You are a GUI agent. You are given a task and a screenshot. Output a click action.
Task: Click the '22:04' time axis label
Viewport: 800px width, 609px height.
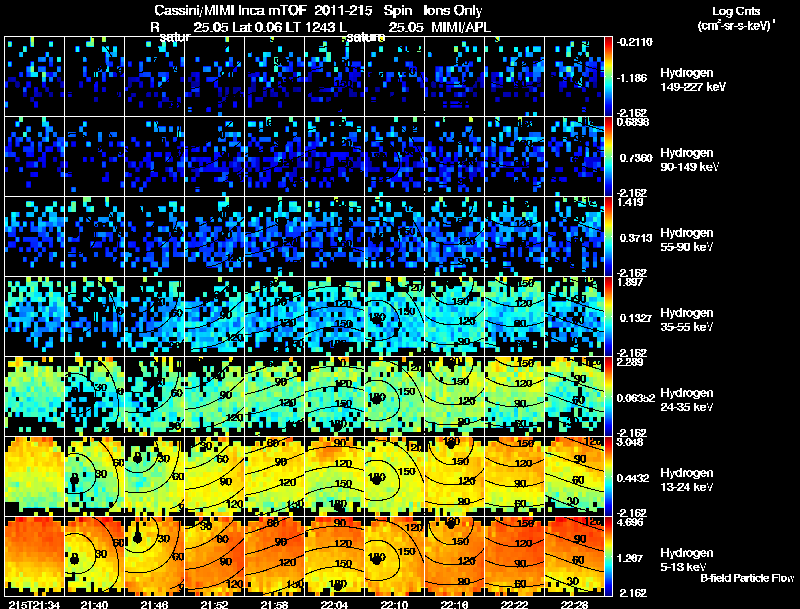pos(335,605)
